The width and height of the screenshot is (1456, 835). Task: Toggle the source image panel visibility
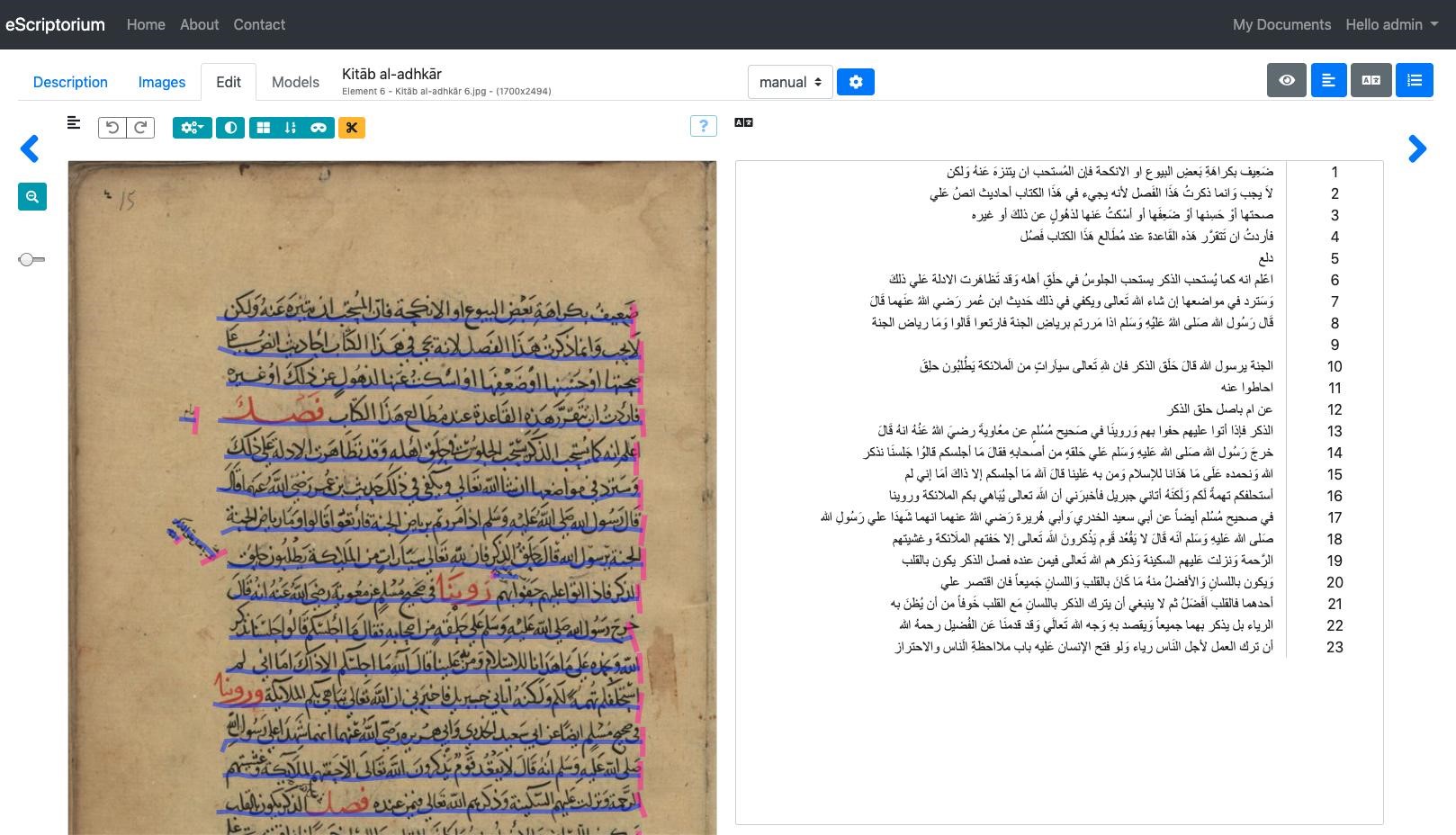click(x=1287, y=80)
